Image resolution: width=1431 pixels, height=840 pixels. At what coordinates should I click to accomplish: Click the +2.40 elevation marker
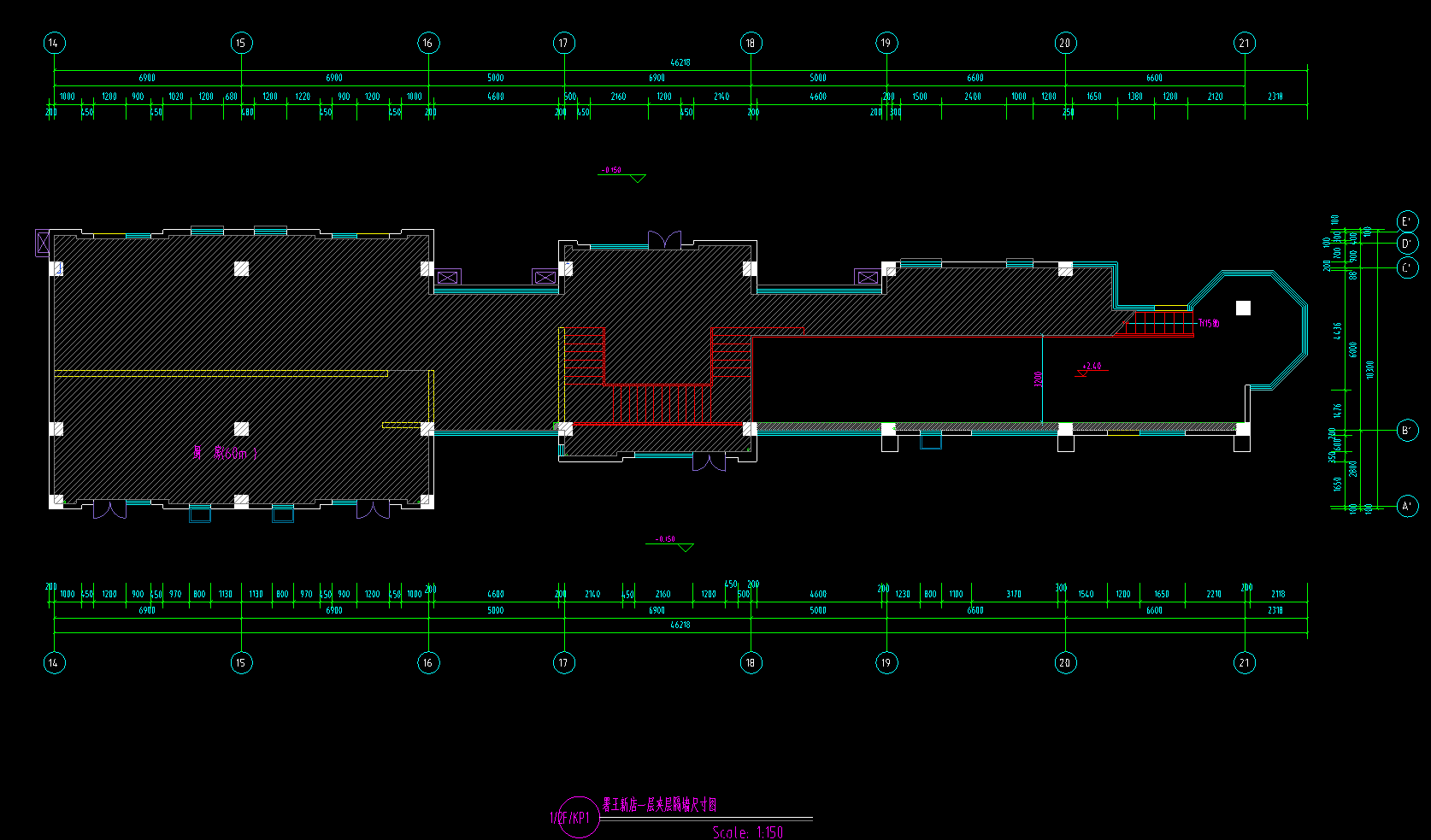click(1092, 367)
